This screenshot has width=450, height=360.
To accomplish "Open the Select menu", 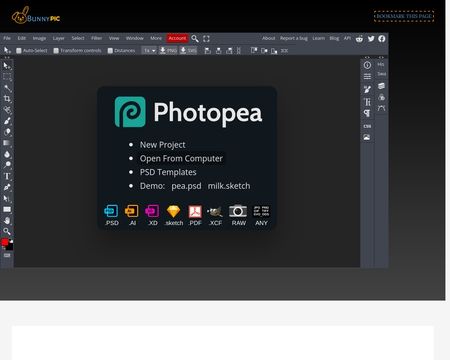I will [78, 38].
